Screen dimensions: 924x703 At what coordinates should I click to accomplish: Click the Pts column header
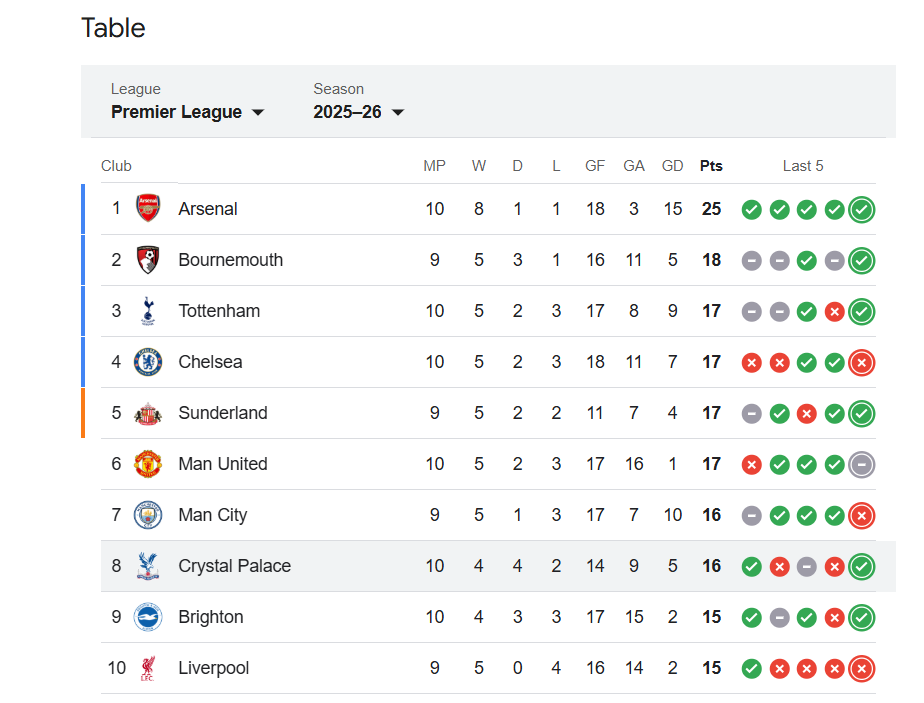coord(711,166)
